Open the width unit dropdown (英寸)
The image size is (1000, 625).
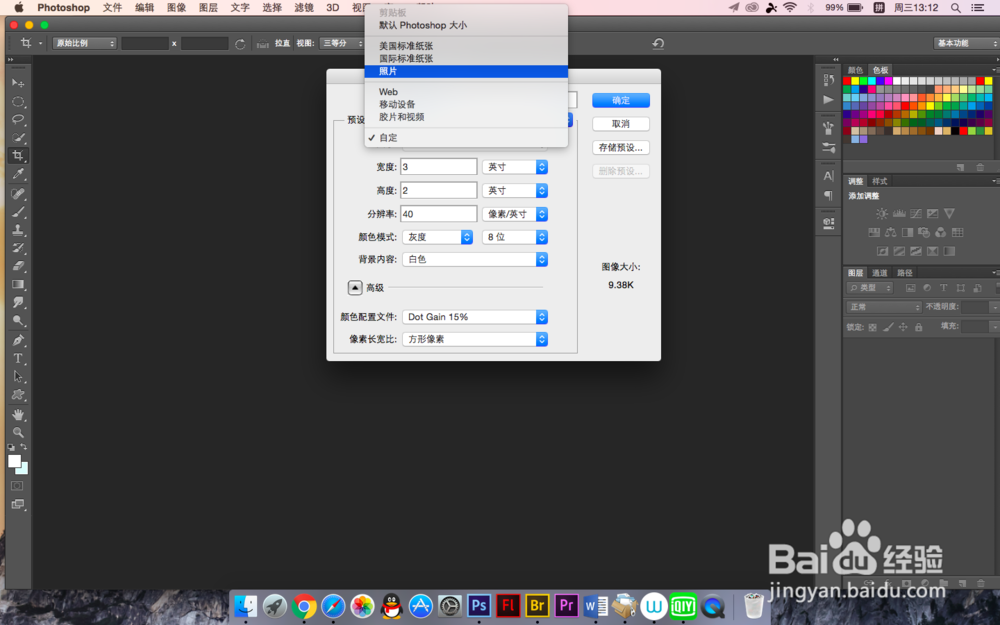click(x=515, y=167)
